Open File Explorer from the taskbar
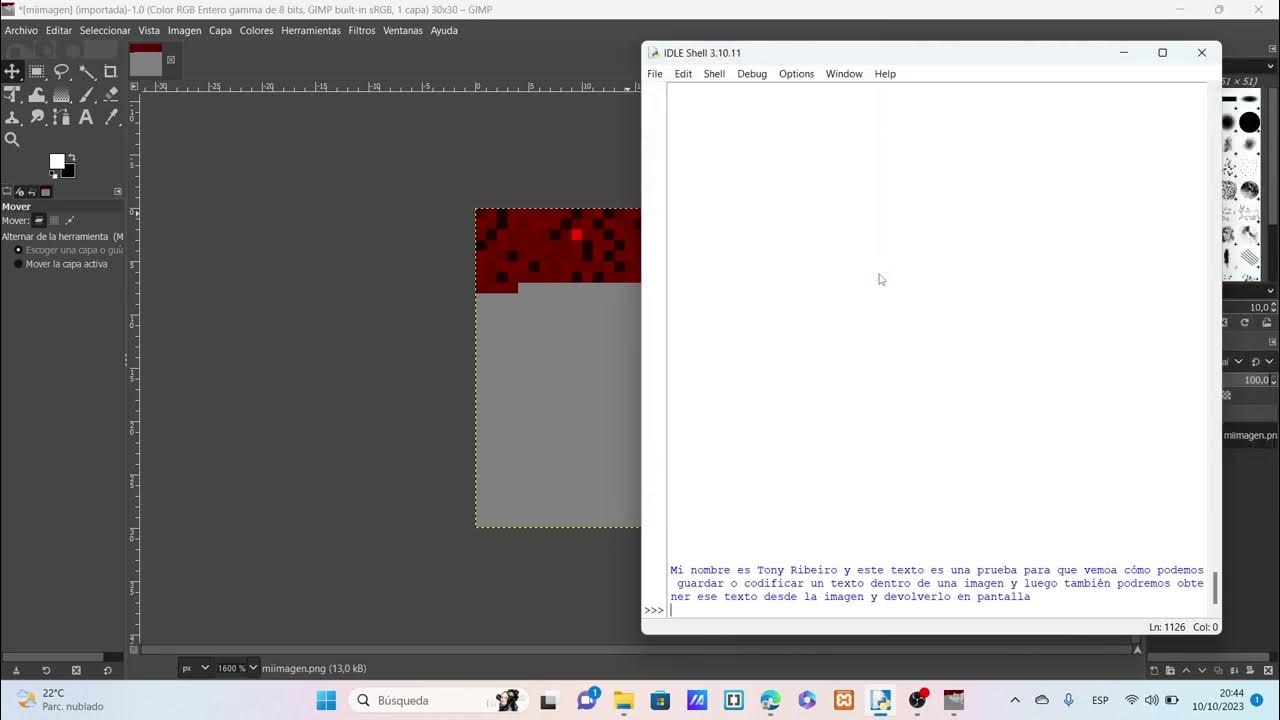Image resolution: width=1280 pixels, height=720 pixels. [623, 700]
